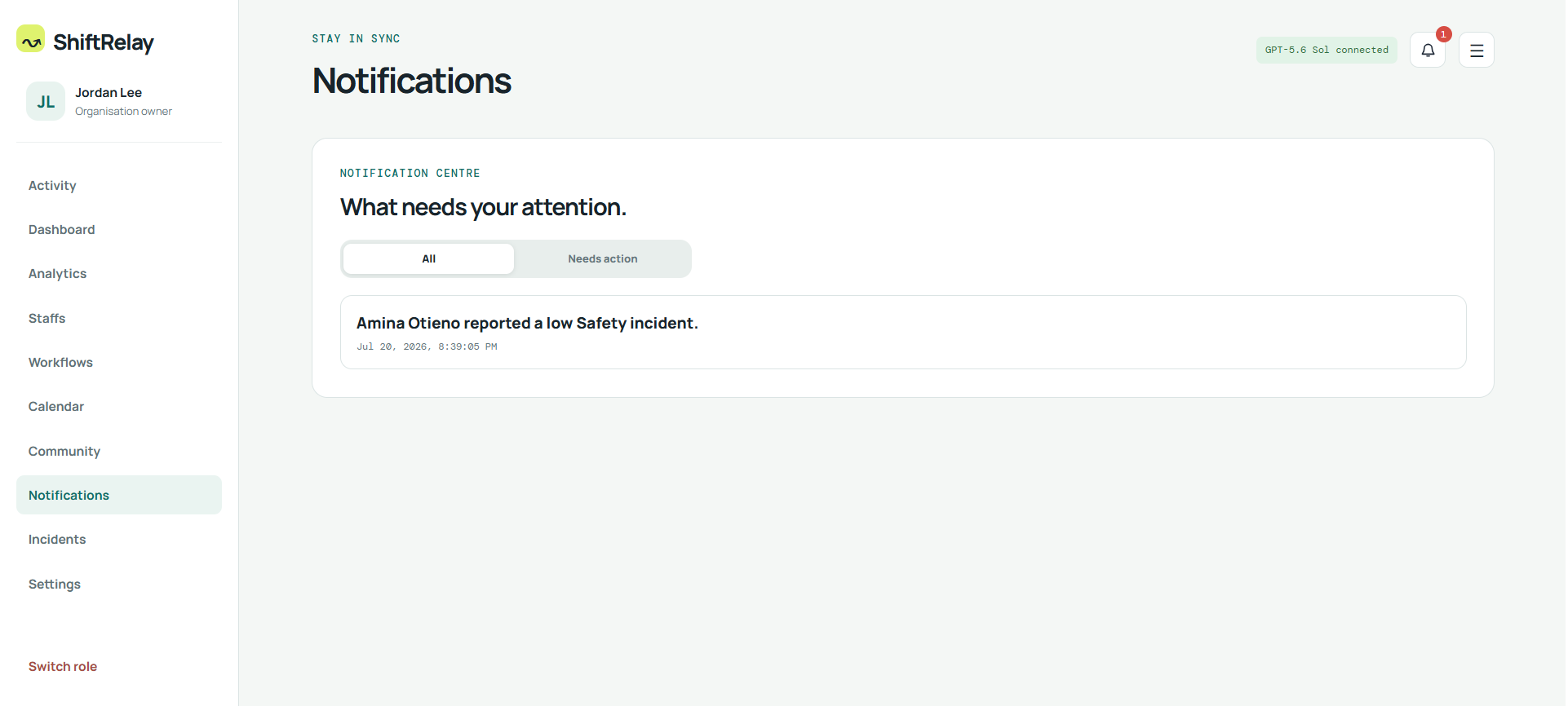The height and width of the screenshot is (706, 1568).
Task: Select Notifications in the sidebar
Action: 119,495
